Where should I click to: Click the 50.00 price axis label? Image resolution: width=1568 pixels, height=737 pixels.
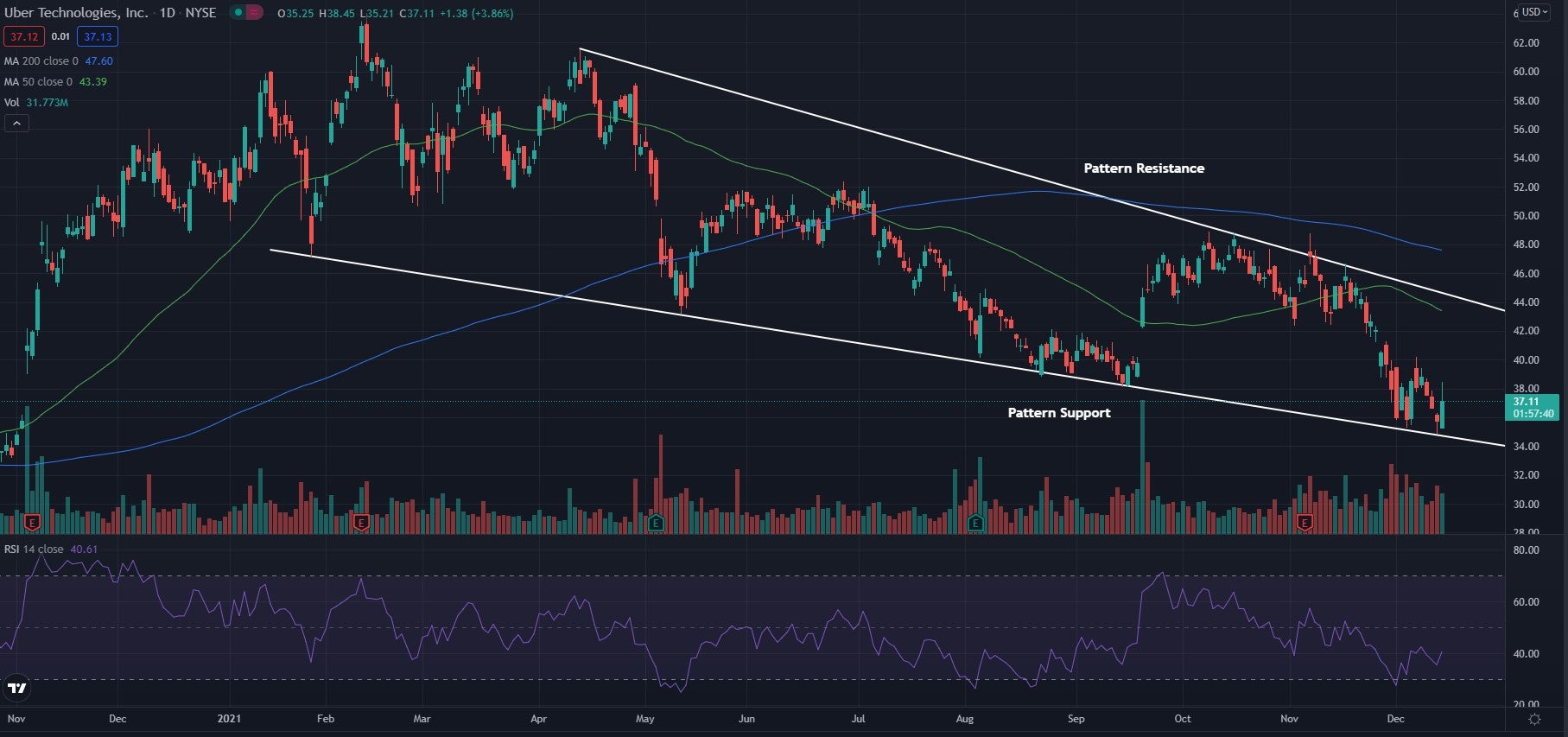point(1526,216)
